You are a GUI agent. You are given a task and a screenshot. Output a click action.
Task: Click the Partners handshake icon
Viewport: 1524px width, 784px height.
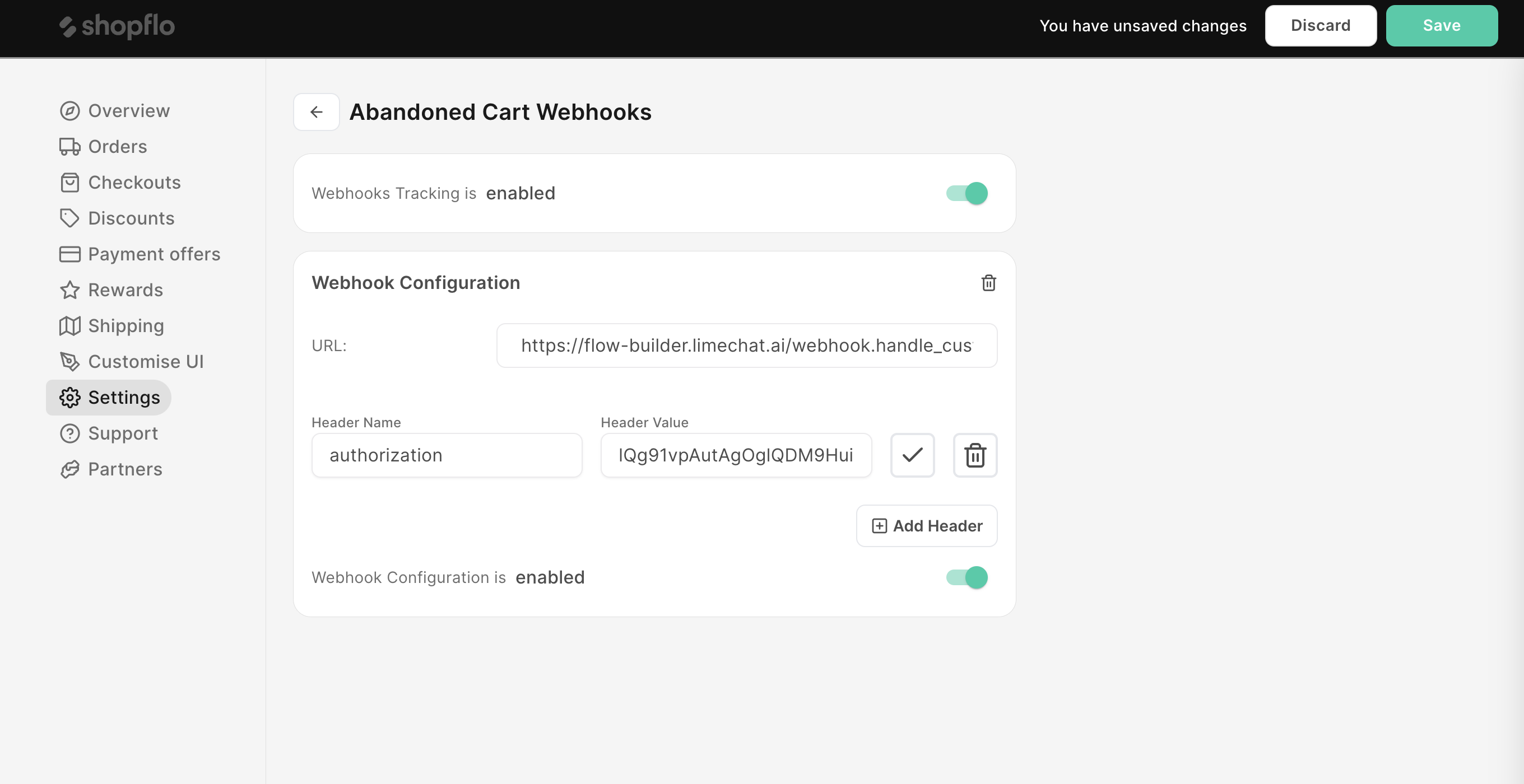click(x=70, y=469)
